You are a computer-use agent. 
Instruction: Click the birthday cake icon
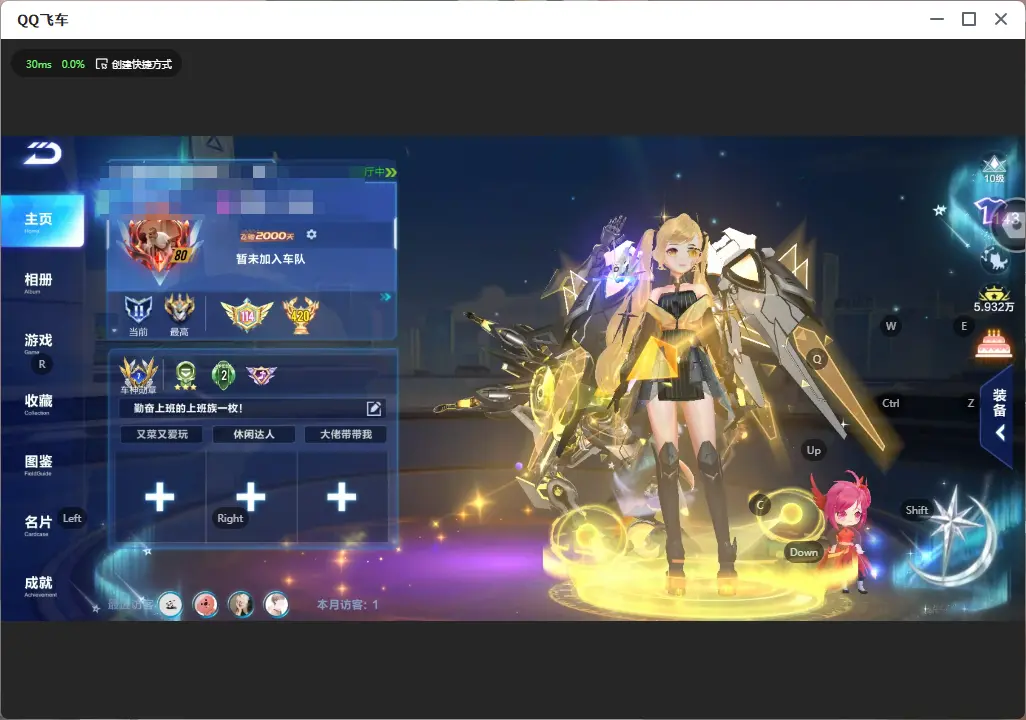point(993,344)
